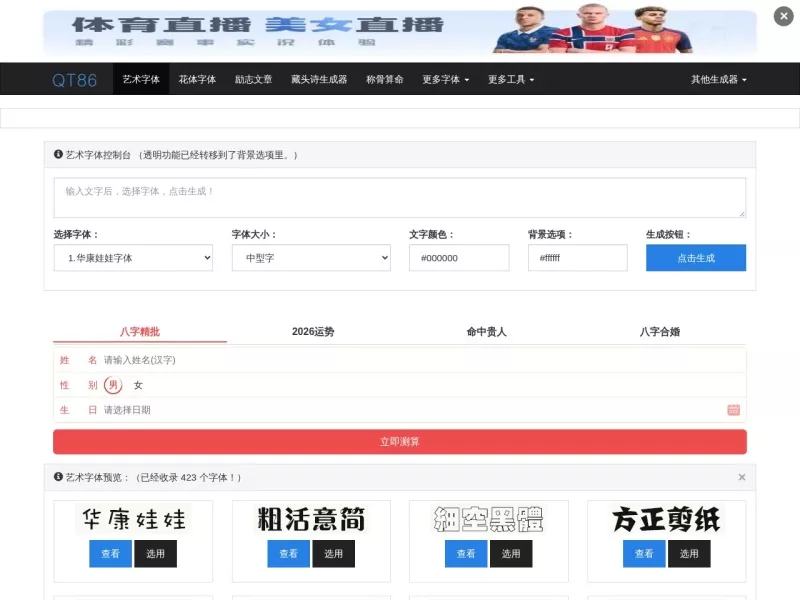Screen dimensions: 800x600
Task: Open the 选择字体 font dropdown
Action: click(133, 258)
